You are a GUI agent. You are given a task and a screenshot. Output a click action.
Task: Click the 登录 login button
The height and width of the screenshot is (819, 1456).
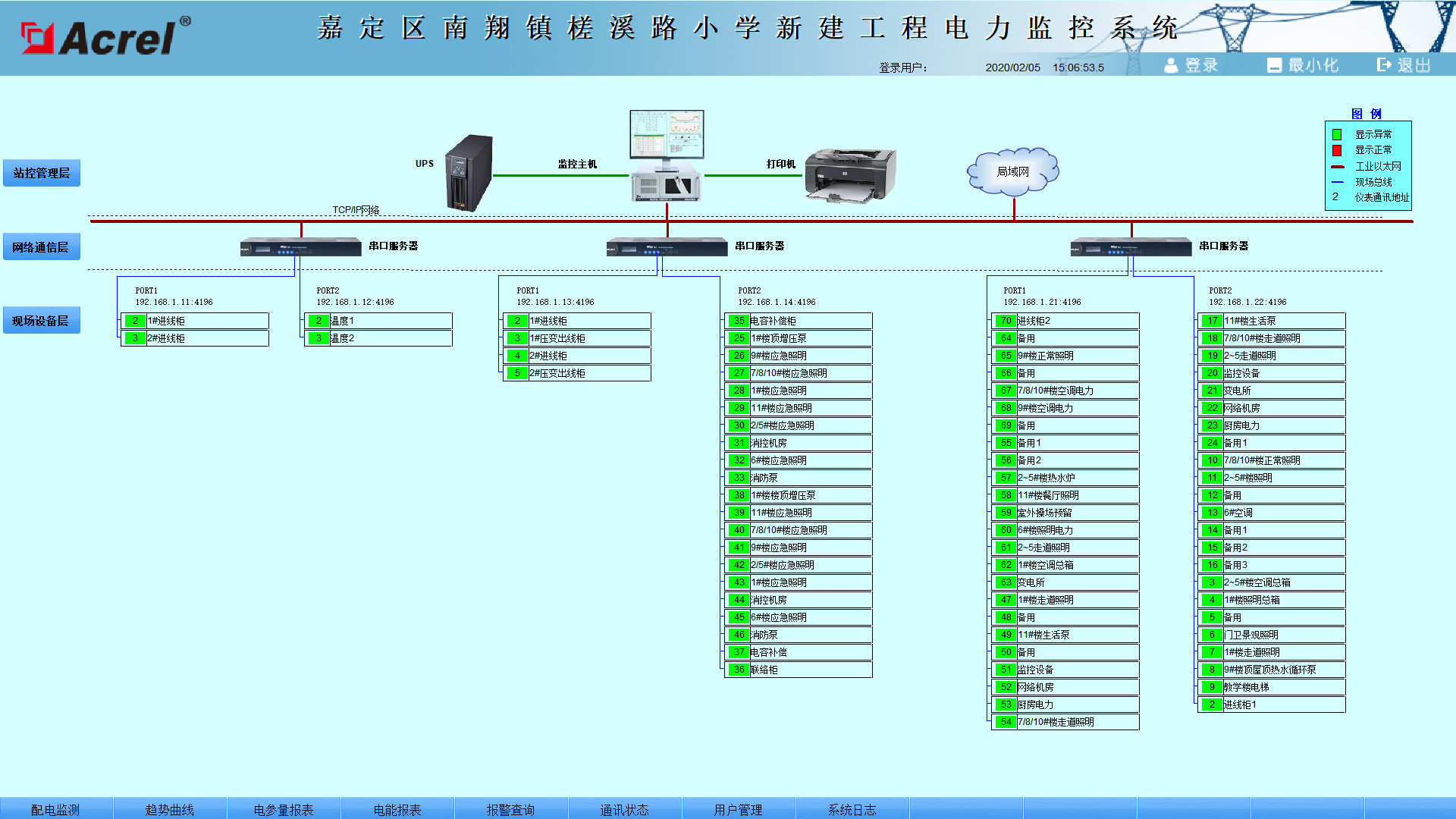tap(1191, 65)
